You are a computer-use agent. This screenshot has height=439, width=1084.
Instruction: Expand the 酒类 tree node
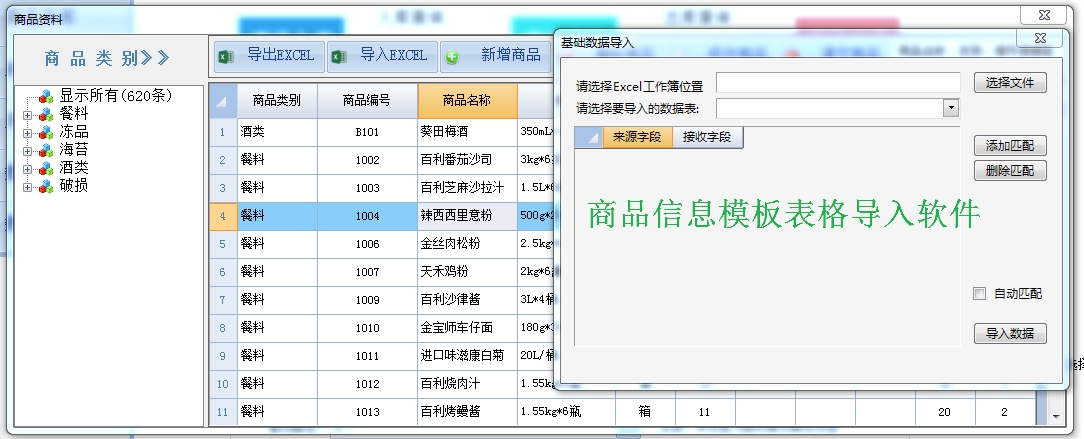pos(28,169)
